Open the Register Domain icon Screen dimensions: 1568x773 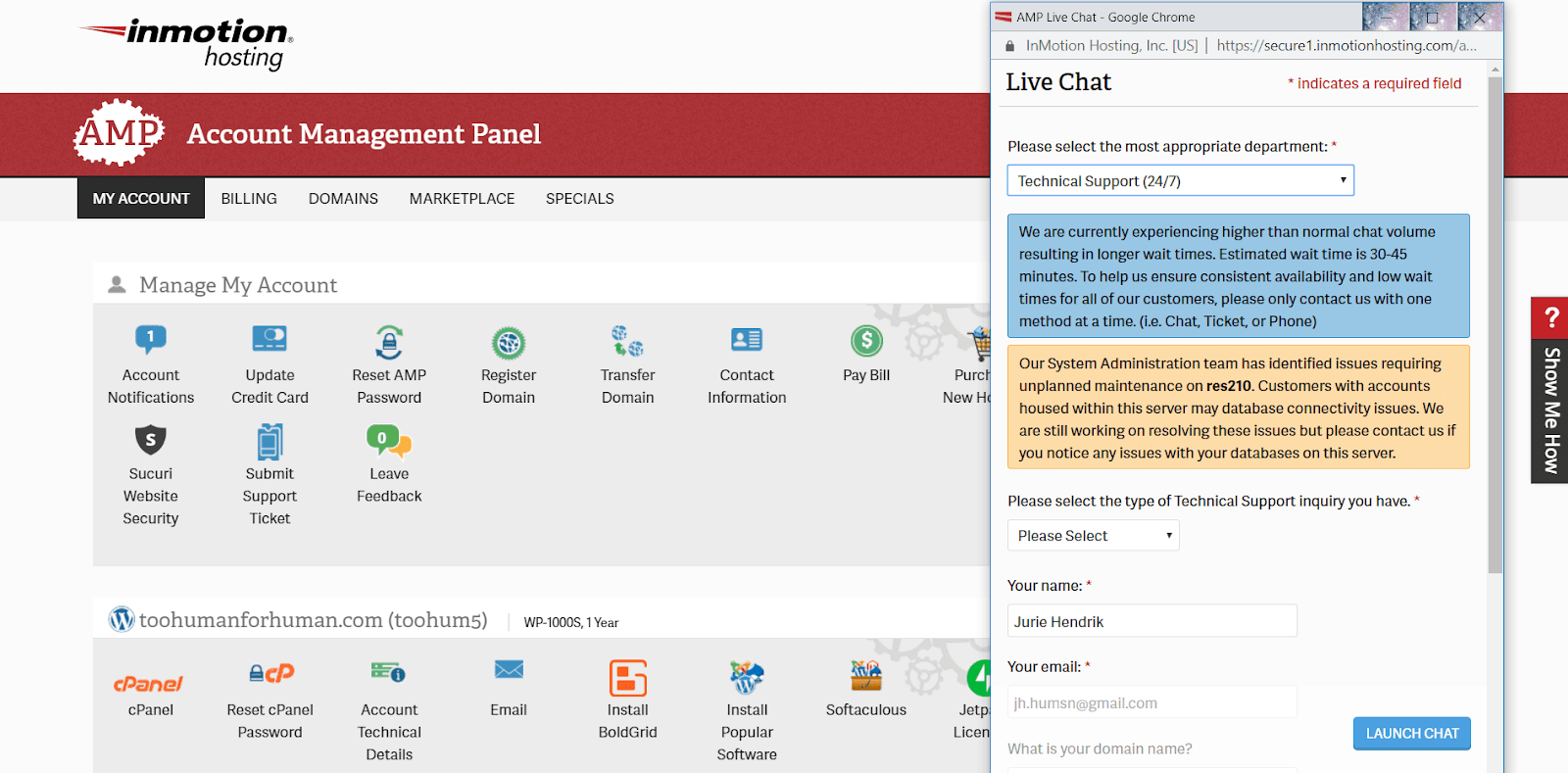pyautogui.click(x=509, y=342)
